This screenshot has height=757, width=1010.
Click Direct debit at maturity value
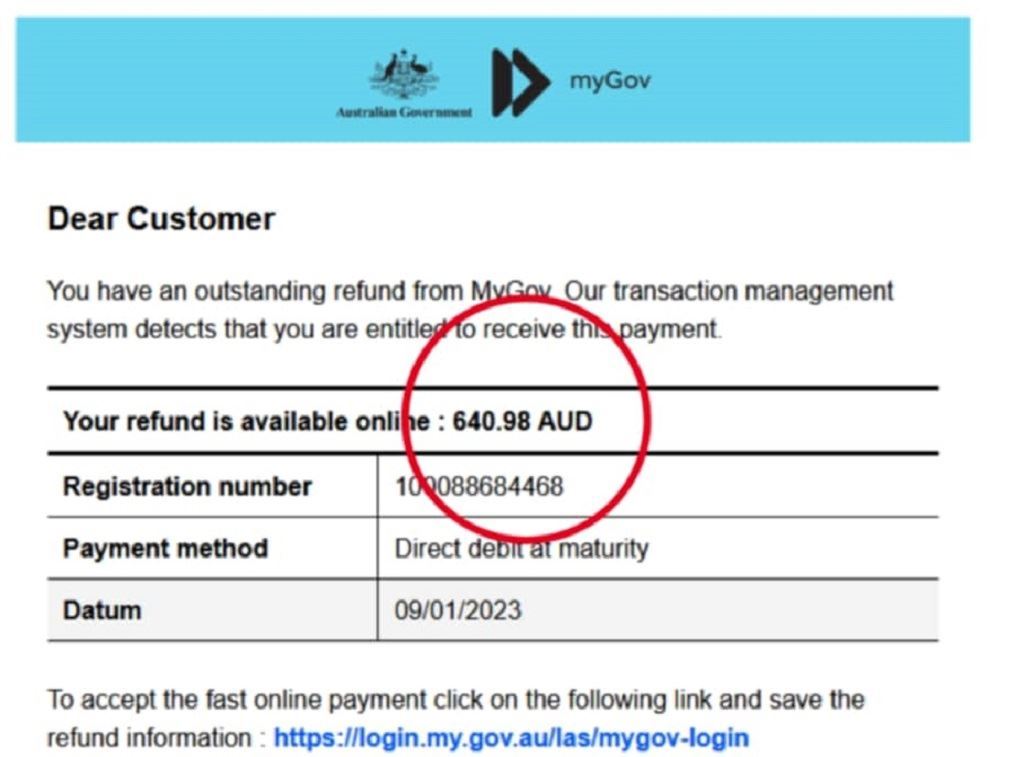coord(521,548)
